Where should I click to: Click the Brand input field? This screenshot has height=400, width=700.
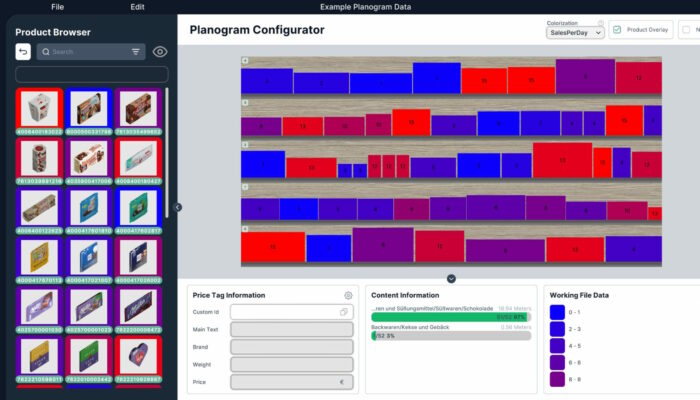[x=292, y=347]
